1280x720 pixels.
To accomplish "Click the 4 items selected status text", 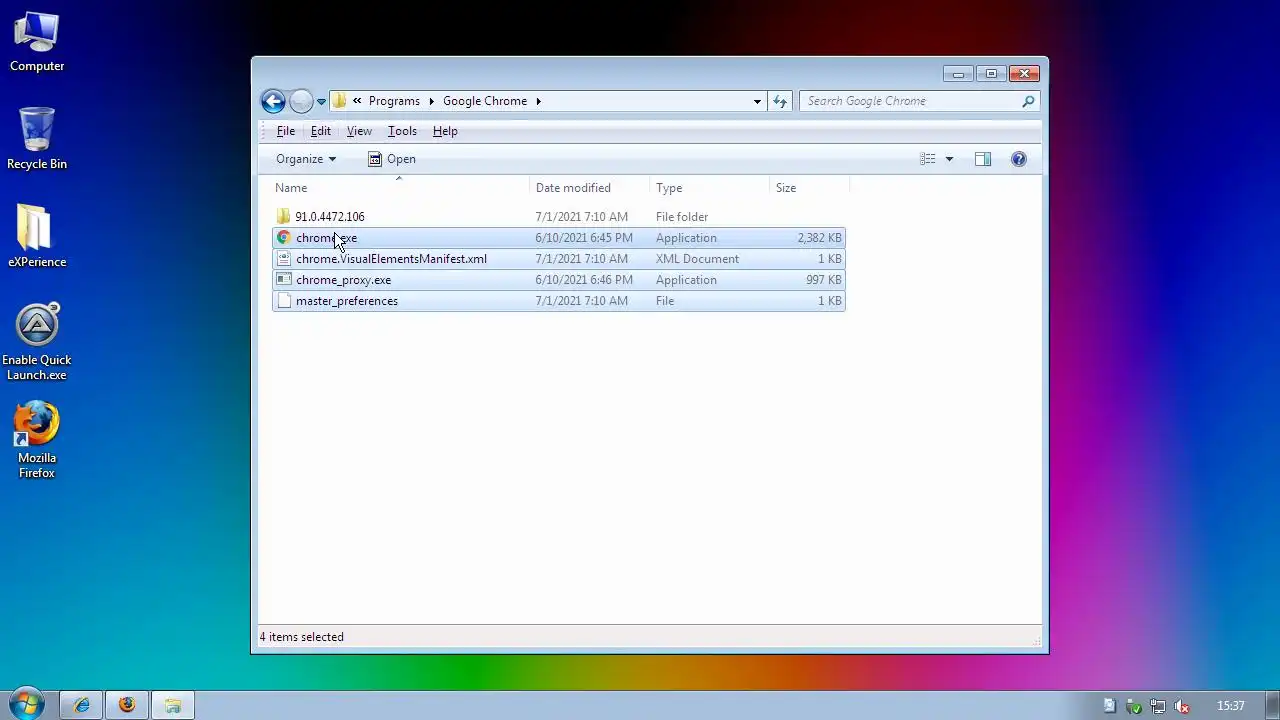I will (x=301, y=637).
